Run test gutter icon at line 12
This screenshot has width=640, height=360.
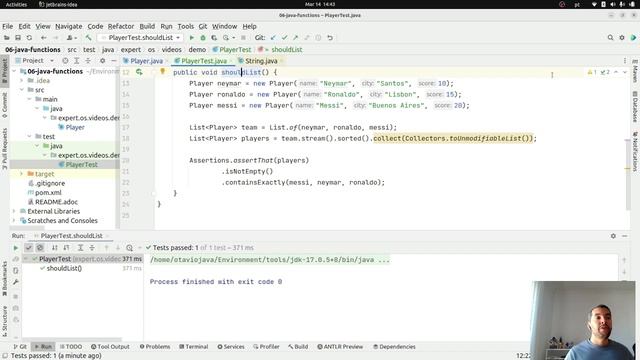140,72
